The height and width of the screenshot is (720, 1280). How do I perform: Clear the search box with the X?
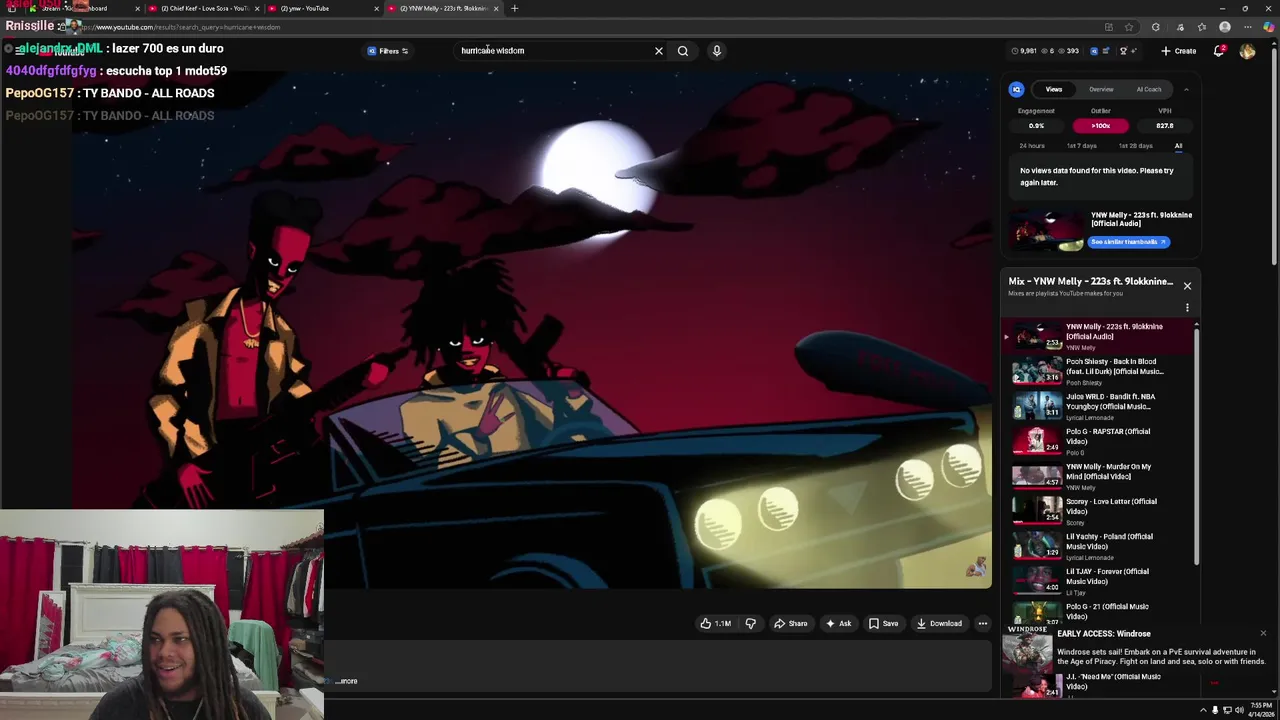[x=659, y=50]
